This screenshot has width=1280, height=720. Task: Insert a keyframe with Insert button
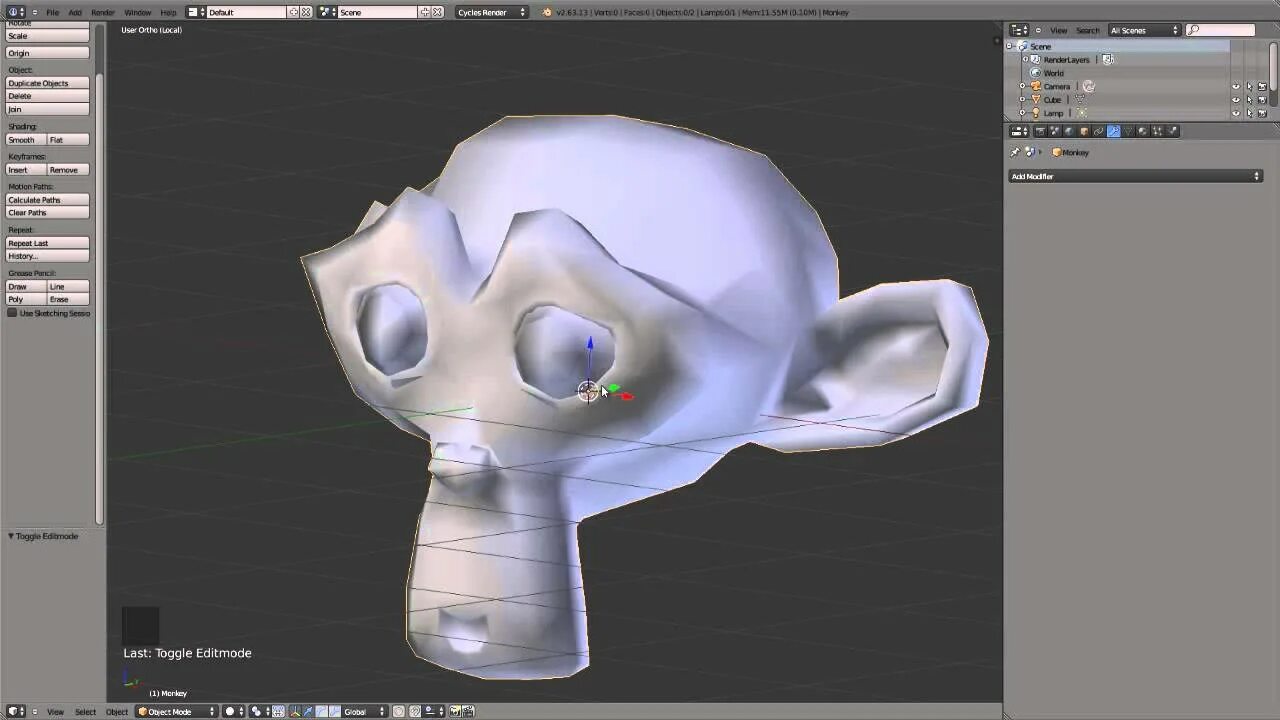point(27,170)
